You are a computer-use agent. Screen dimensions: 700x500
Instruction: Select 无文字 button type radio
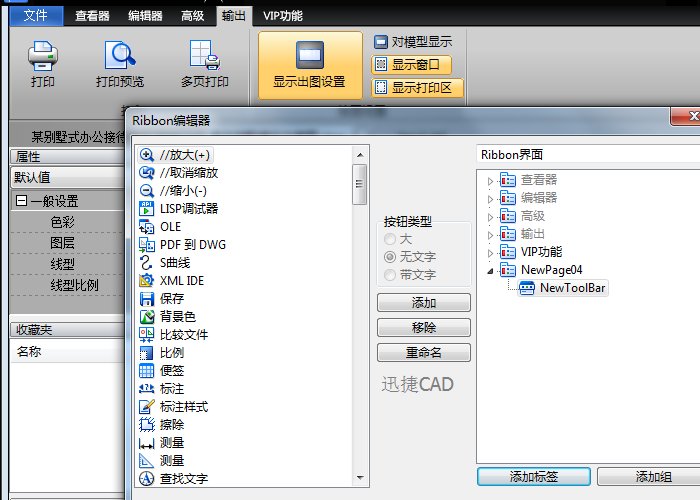[390, 257]
